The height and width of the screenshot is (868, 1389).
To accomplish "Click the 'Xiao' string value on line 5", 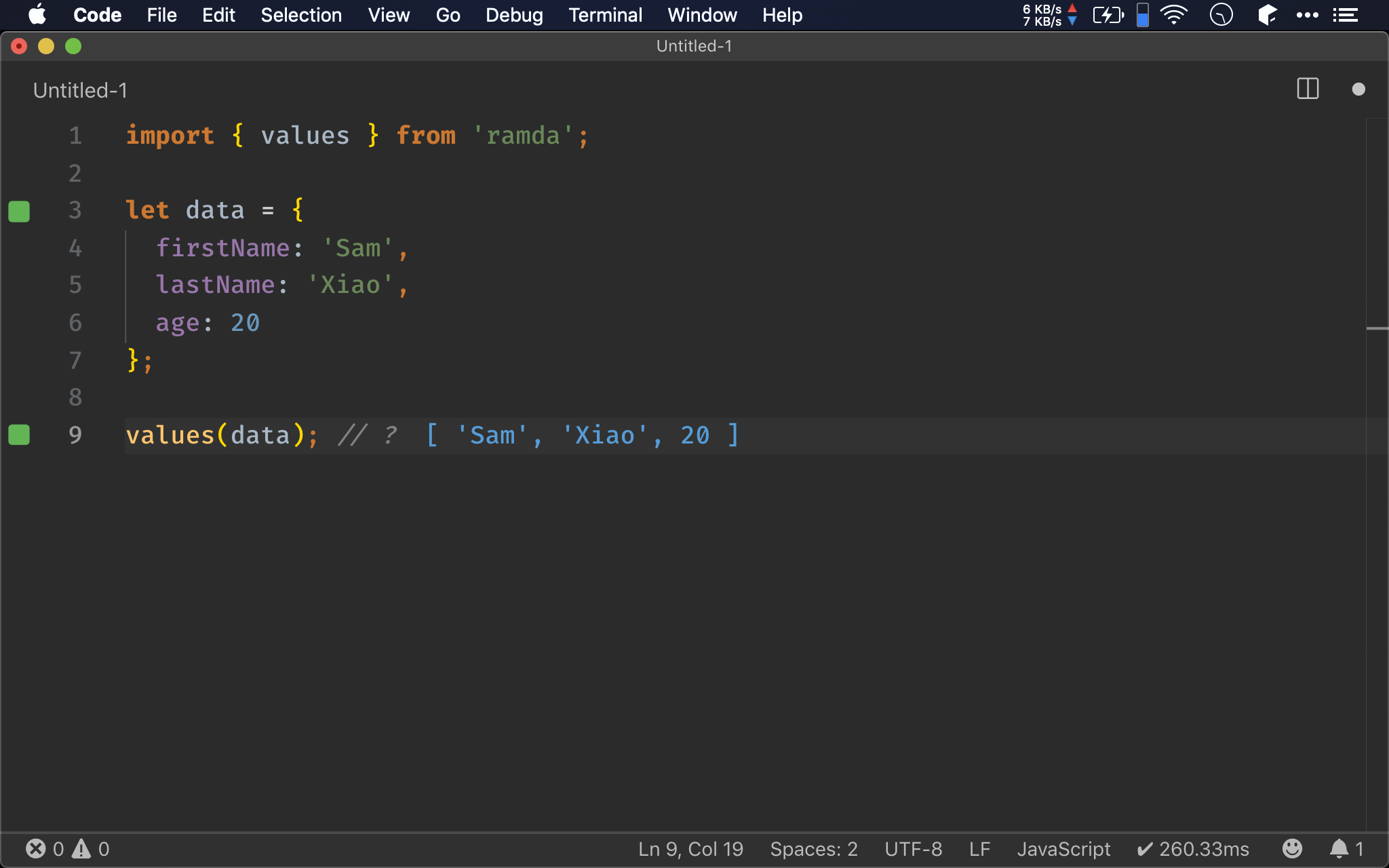I will point(350,285).
